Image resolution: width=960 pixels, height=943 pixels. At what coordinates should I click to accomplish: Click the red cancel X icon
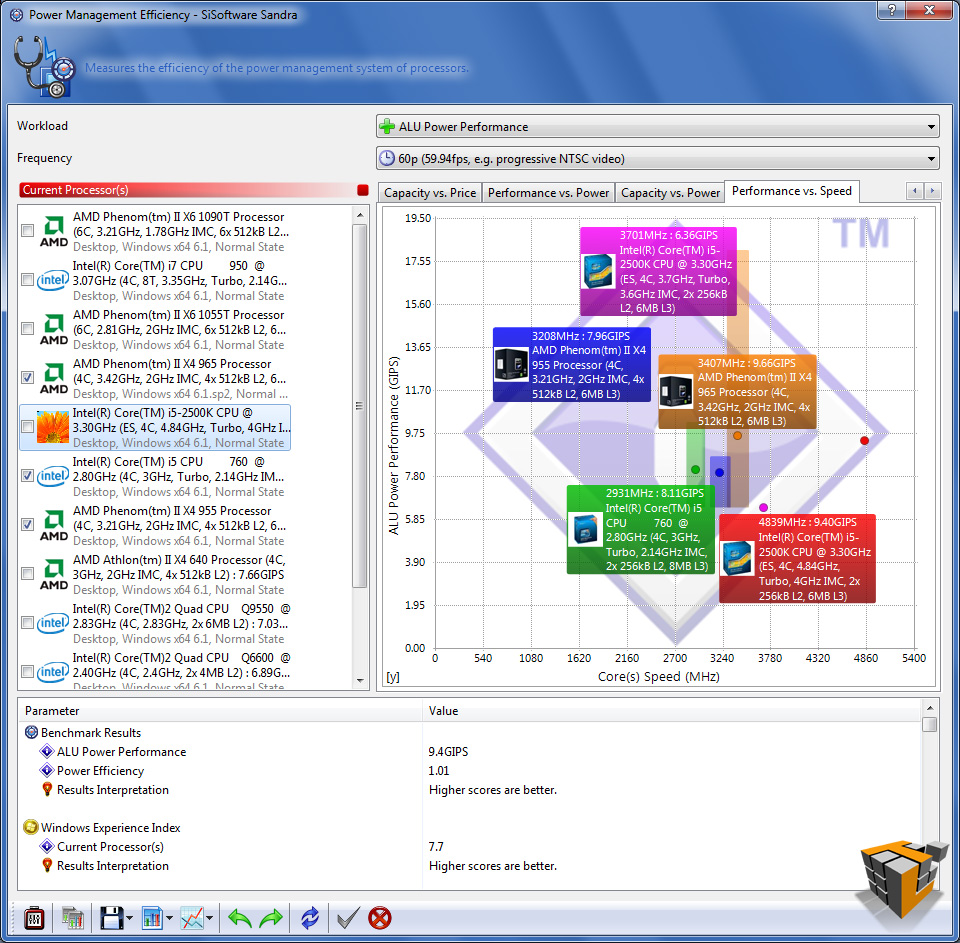tap(380, 918)
